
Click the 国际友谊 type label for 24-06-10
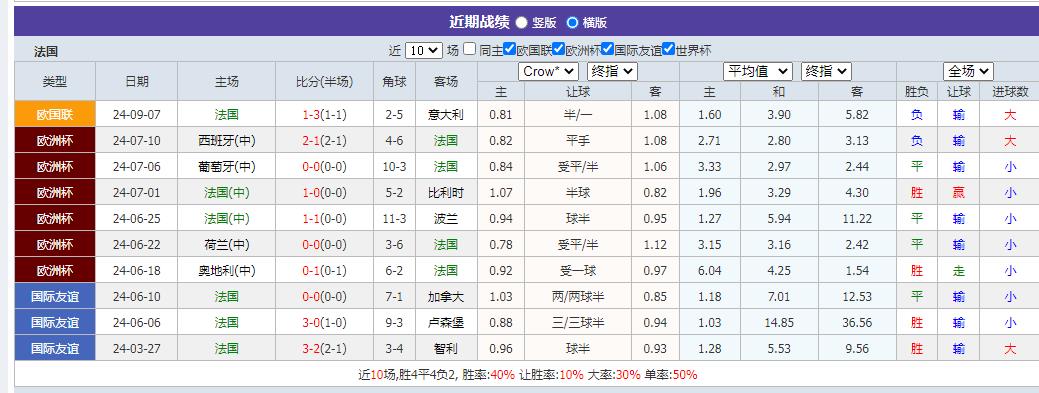click(x=55, y=296)
